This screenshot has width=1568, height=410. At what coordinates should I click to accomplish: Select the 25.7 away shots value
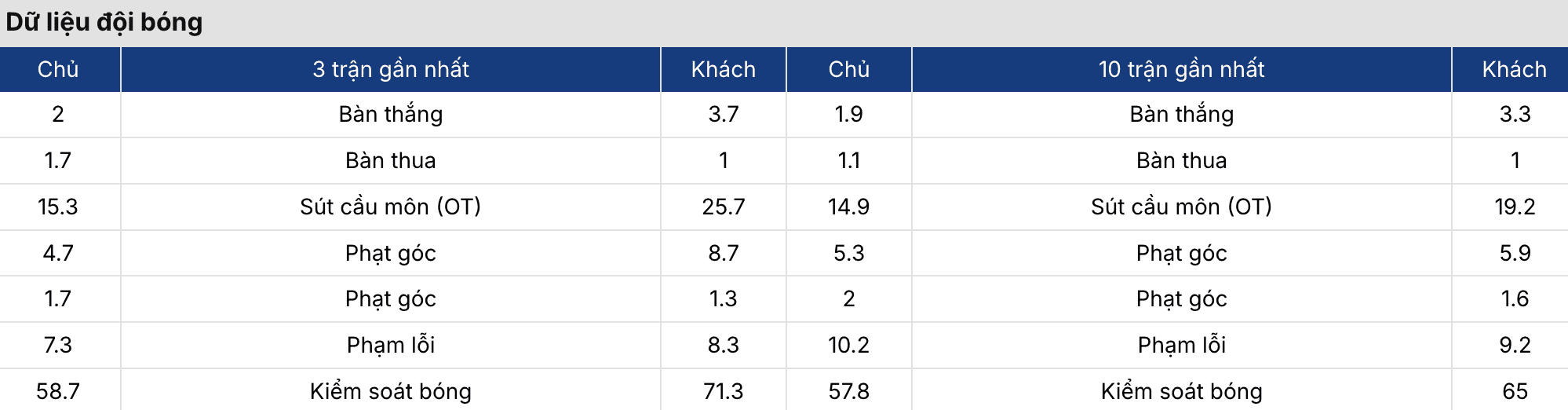723,207
